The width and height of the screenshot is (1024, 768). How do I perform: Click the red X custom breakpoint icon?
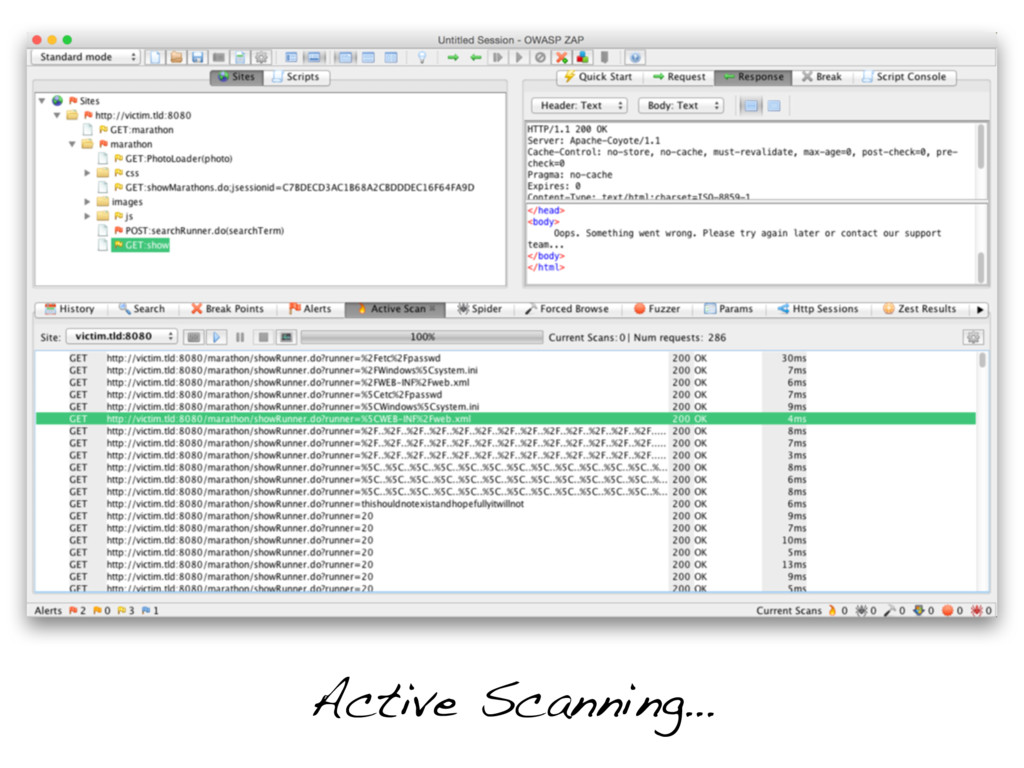point(561,57)
